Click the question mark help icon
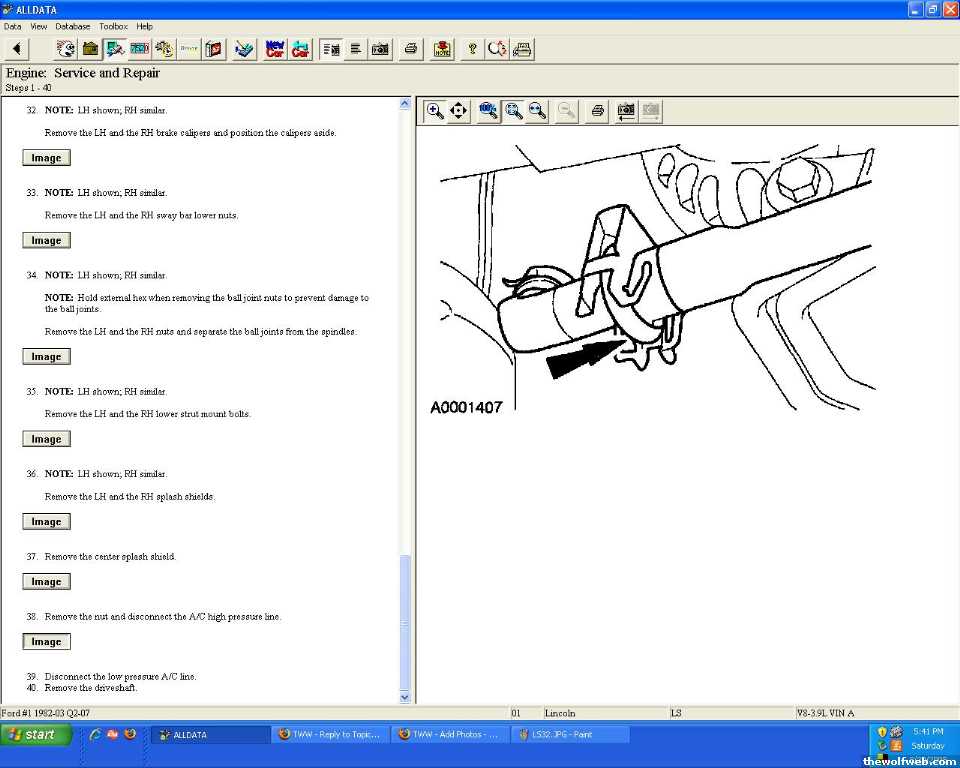The height and width of the screenshot is (768, 960). point(472,49)
